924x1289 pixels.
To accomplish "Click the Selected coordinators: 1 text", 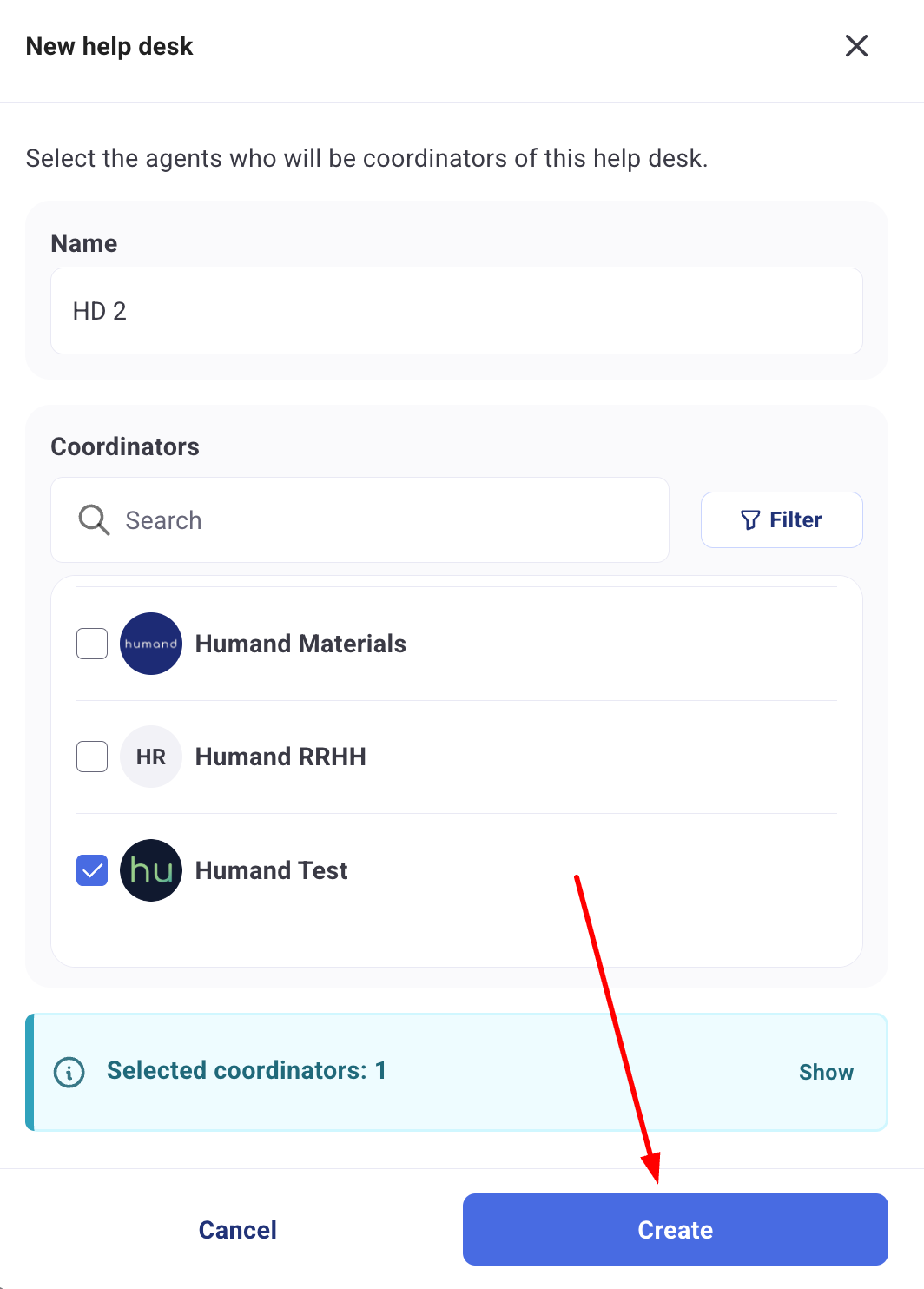I will (x=247, y=1071).
